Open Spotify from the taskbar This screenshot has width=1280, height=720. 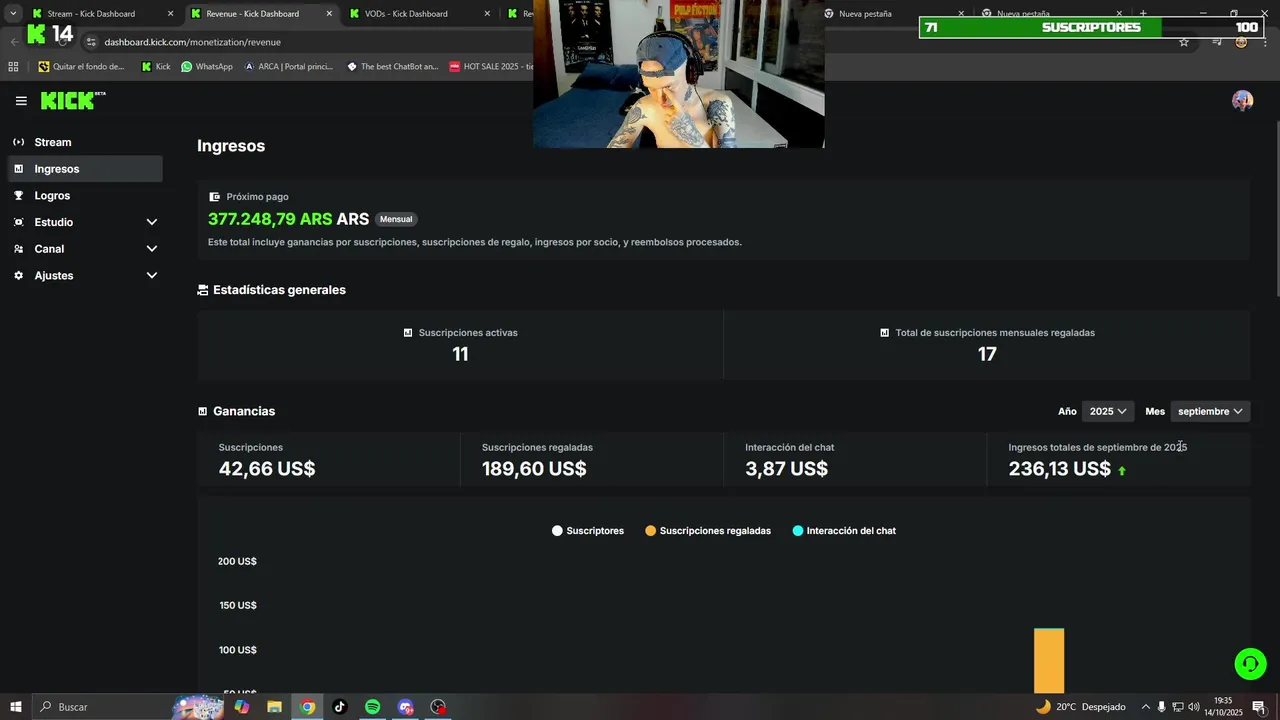pos(372,707)
